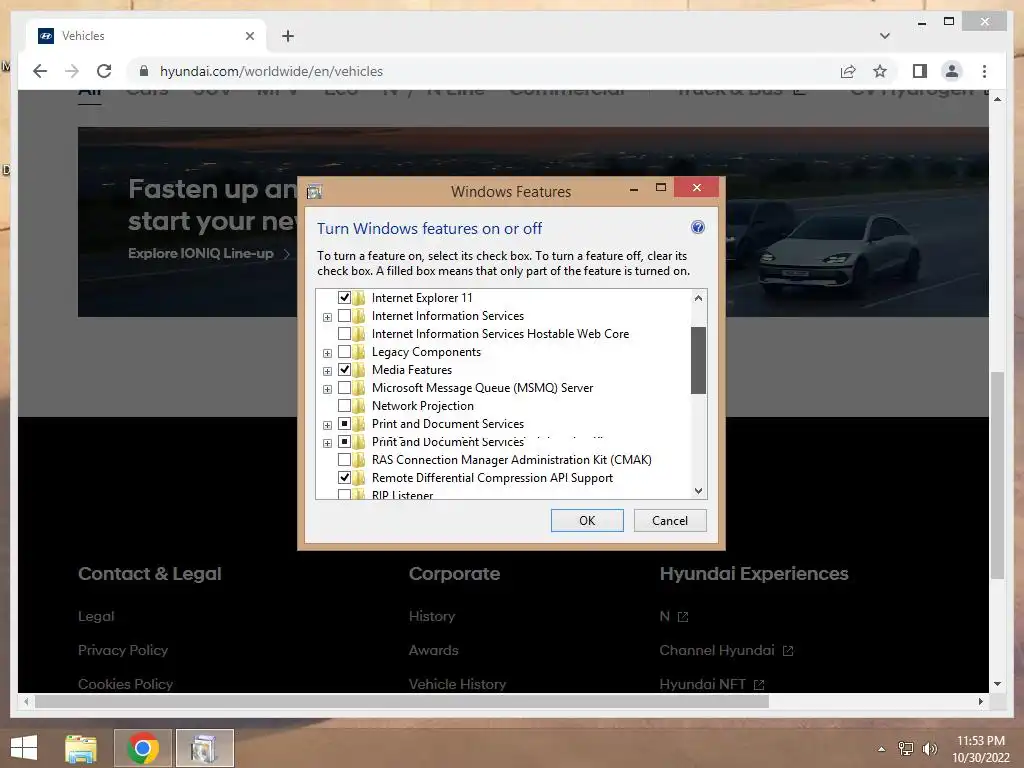Select the Vehicles browser tab
This screenshot has width=1024, height=768.
[x=146, y=36]
